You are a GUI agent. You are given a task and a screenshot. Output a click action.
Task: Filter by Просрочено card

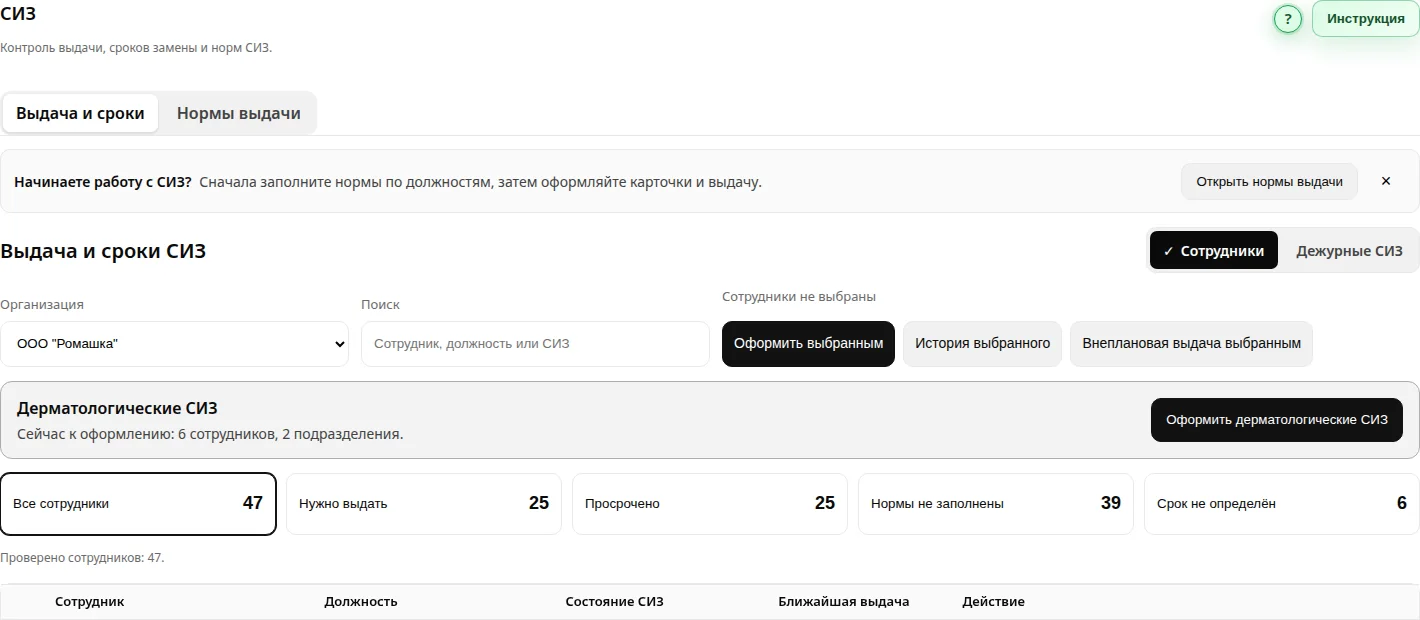pos(710,504)
